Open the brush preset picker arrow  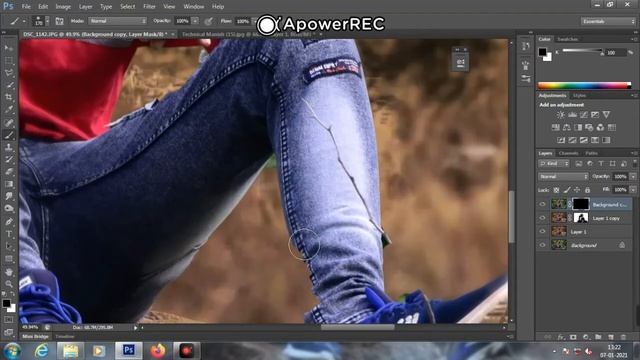tap(47, 21)
